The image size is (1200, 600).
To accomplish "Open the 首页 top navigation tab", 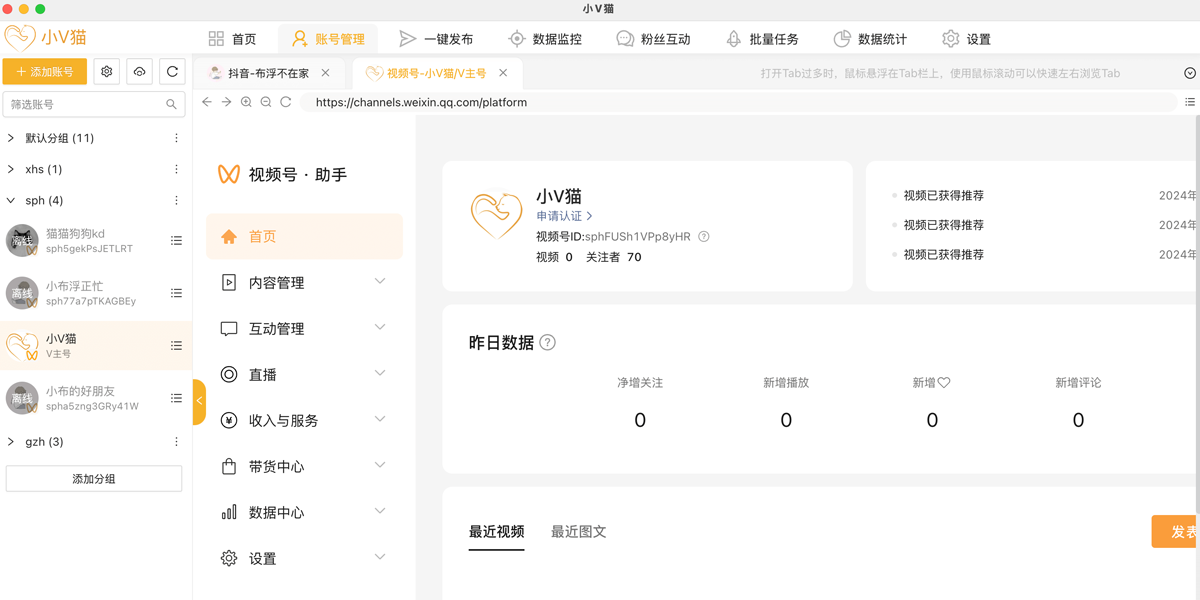I will [x=232, y=39].
